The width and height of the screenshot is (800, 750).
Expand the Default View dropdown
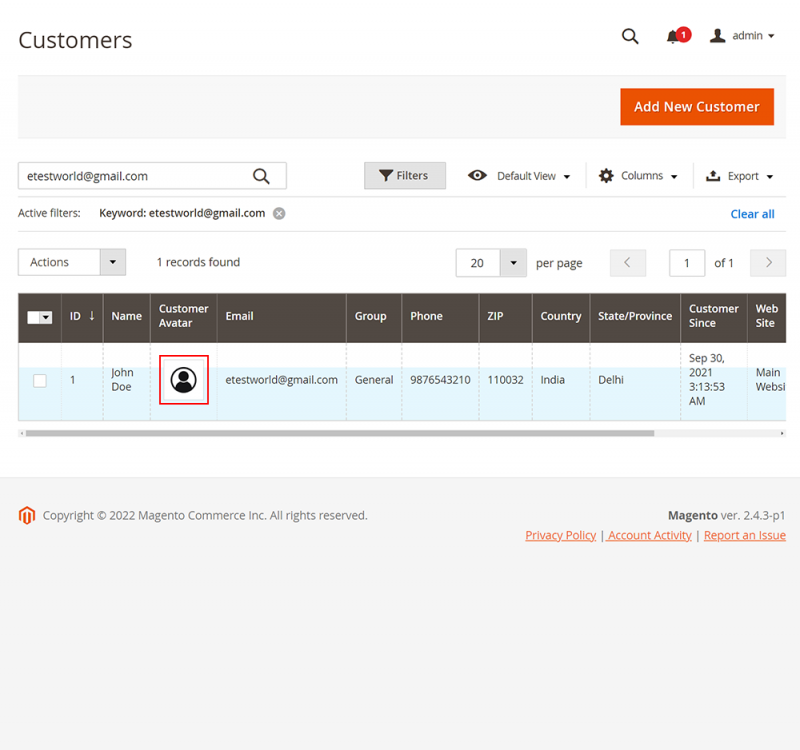coord(533,176)
